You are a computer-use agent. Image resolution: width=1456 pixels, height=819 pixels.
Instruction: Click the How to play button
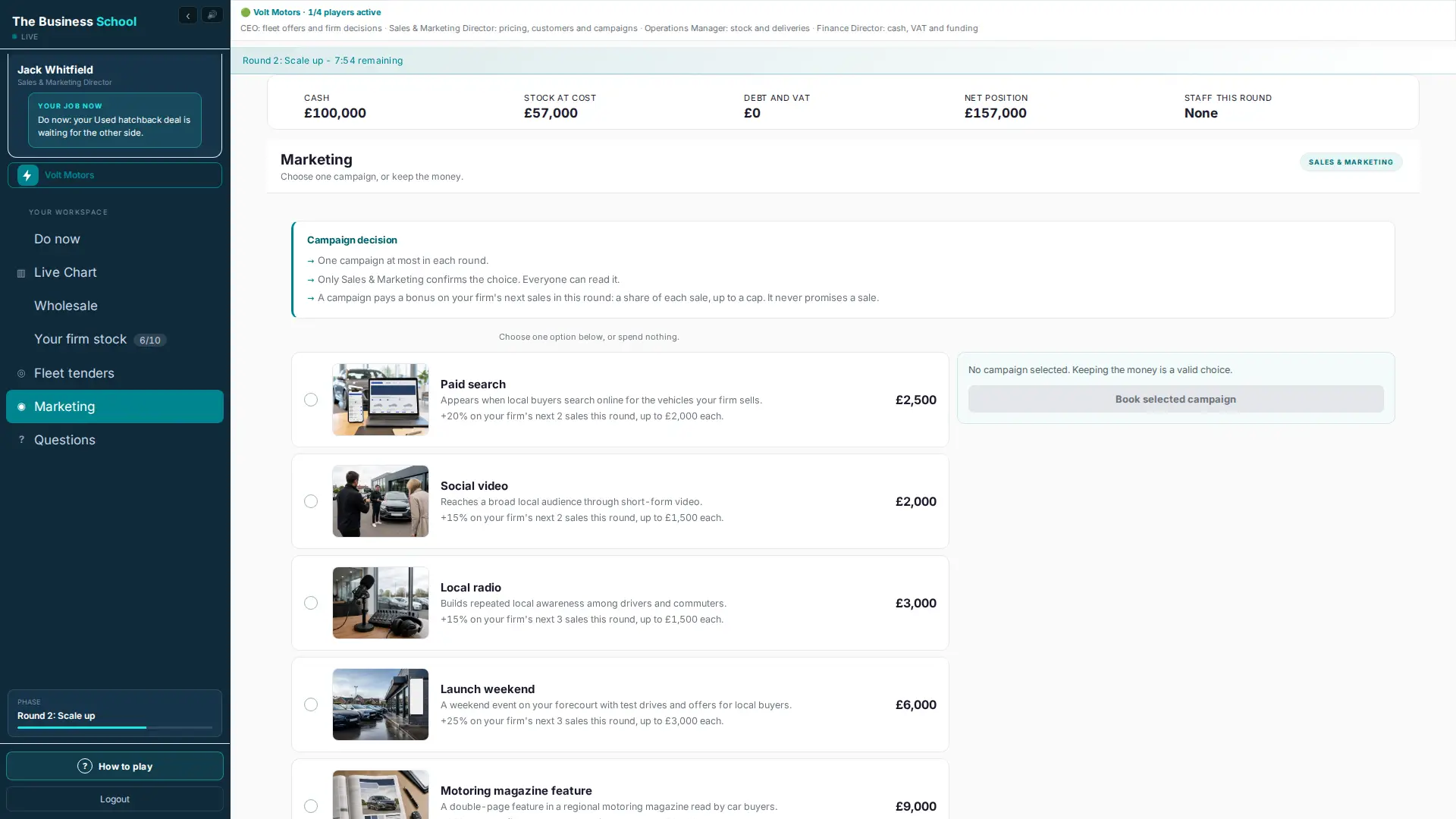pyautogui.click(x=115, y=766)
